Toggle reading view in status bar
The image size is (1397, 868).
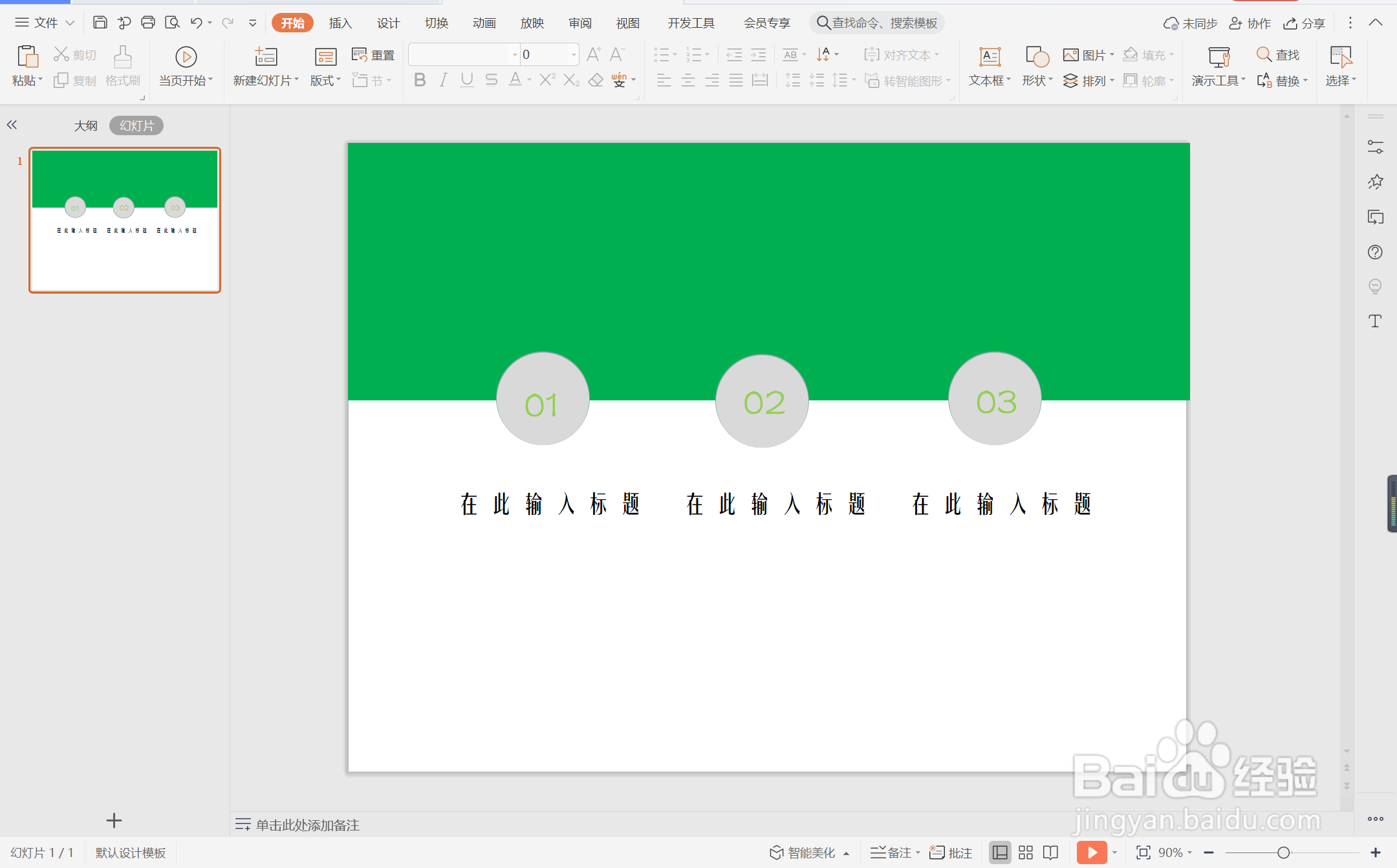point(1051,852)
